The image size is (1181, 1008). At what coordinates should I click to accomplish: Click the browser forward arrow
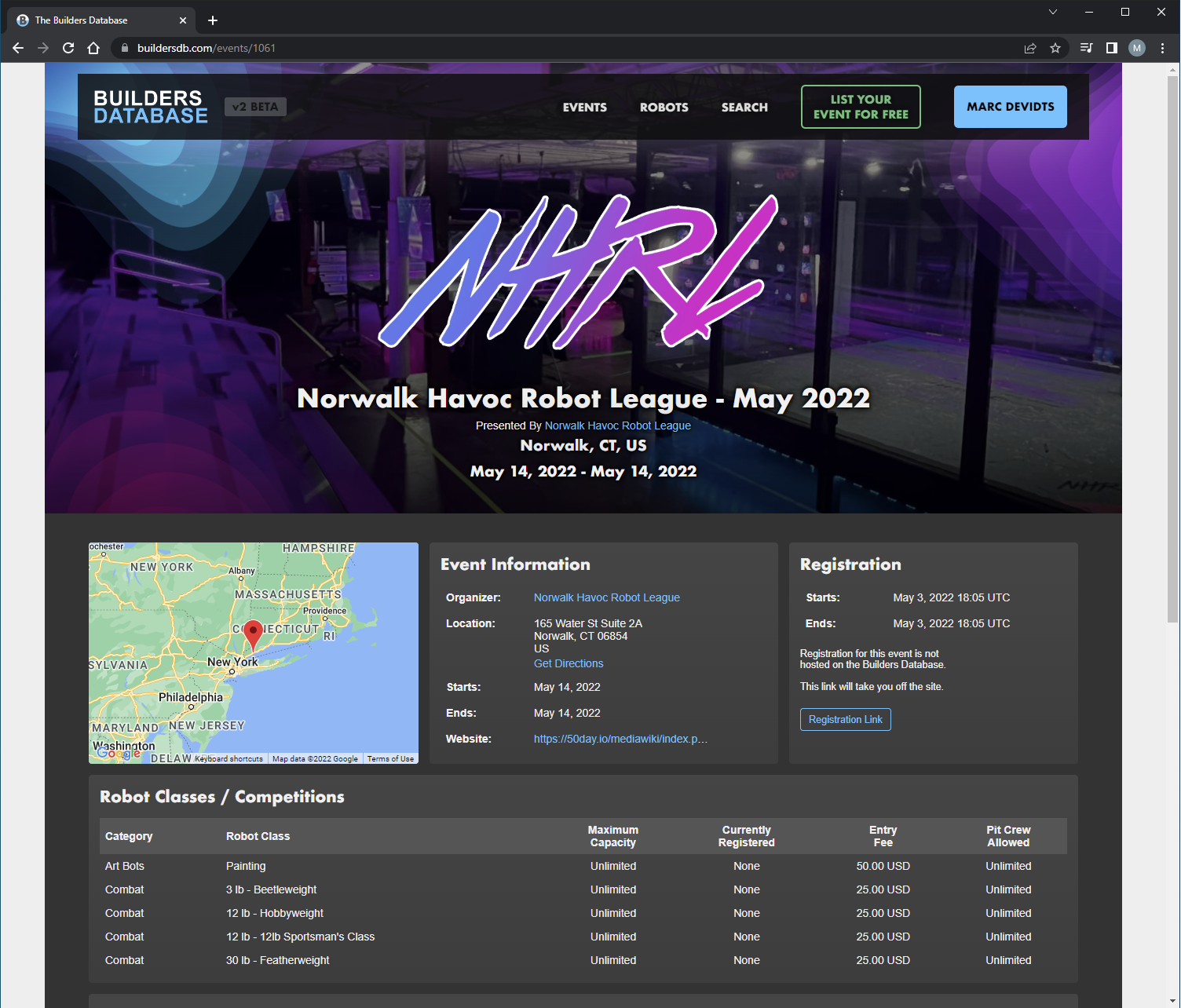click(x=43, y=48)
